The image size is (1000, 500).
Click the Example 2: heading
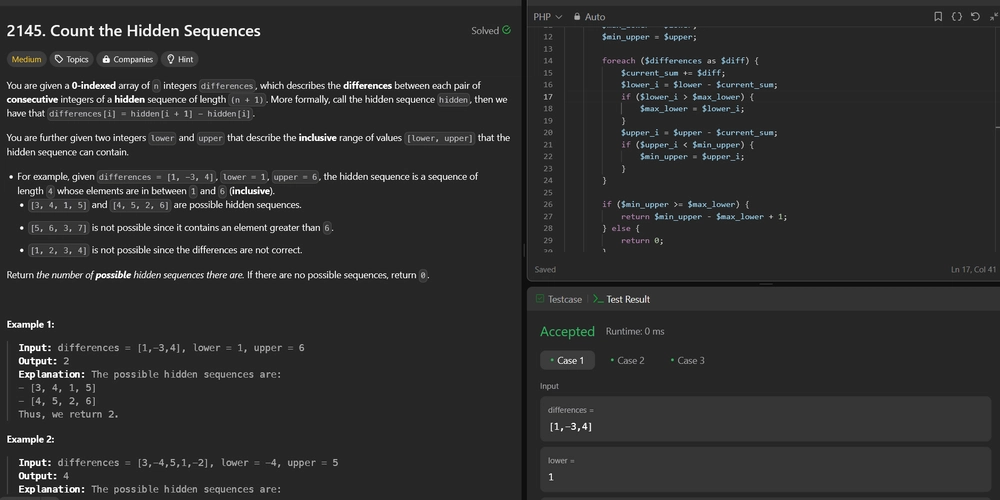tap(31, 439)
